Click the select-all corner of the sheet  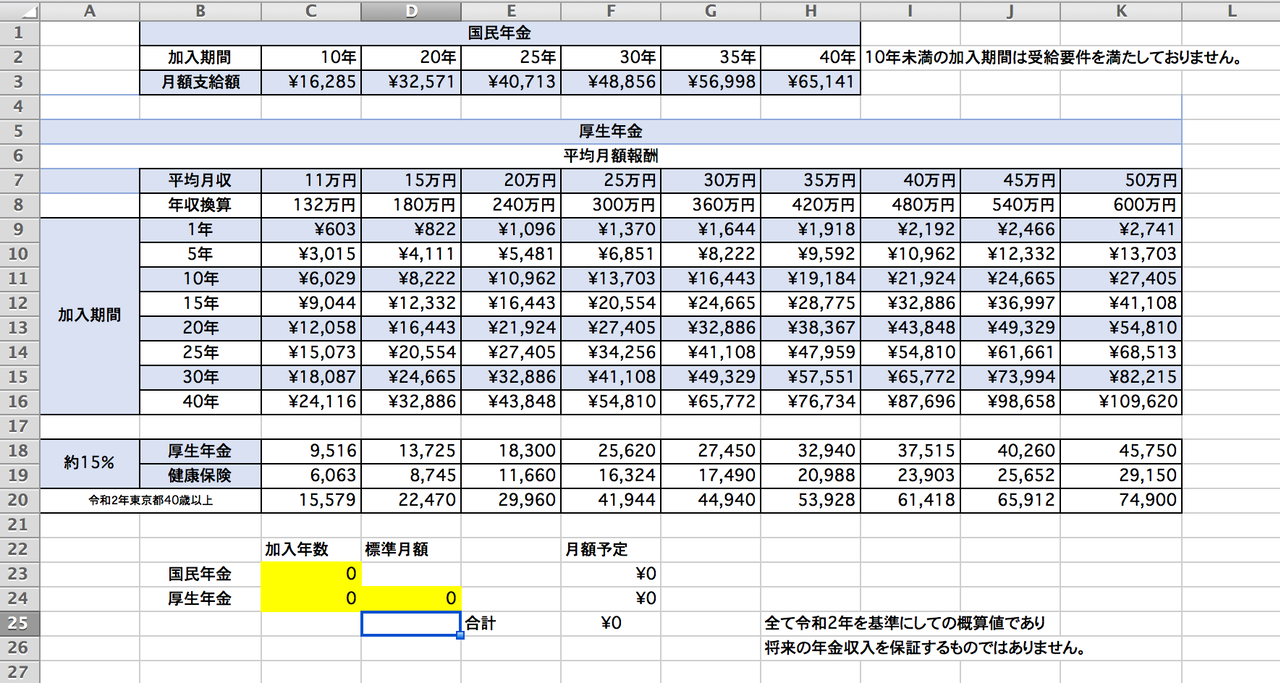pyautogui.click(x=20, y=11)
